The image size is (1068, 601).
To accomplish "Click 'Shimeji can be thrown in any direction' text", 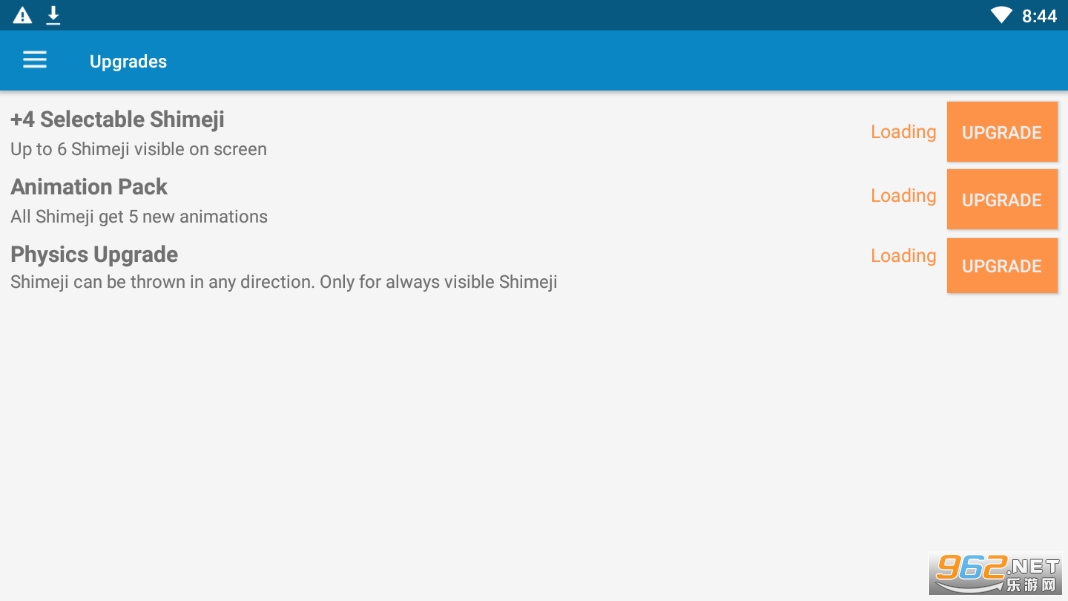I will click(x=283, y=282).
